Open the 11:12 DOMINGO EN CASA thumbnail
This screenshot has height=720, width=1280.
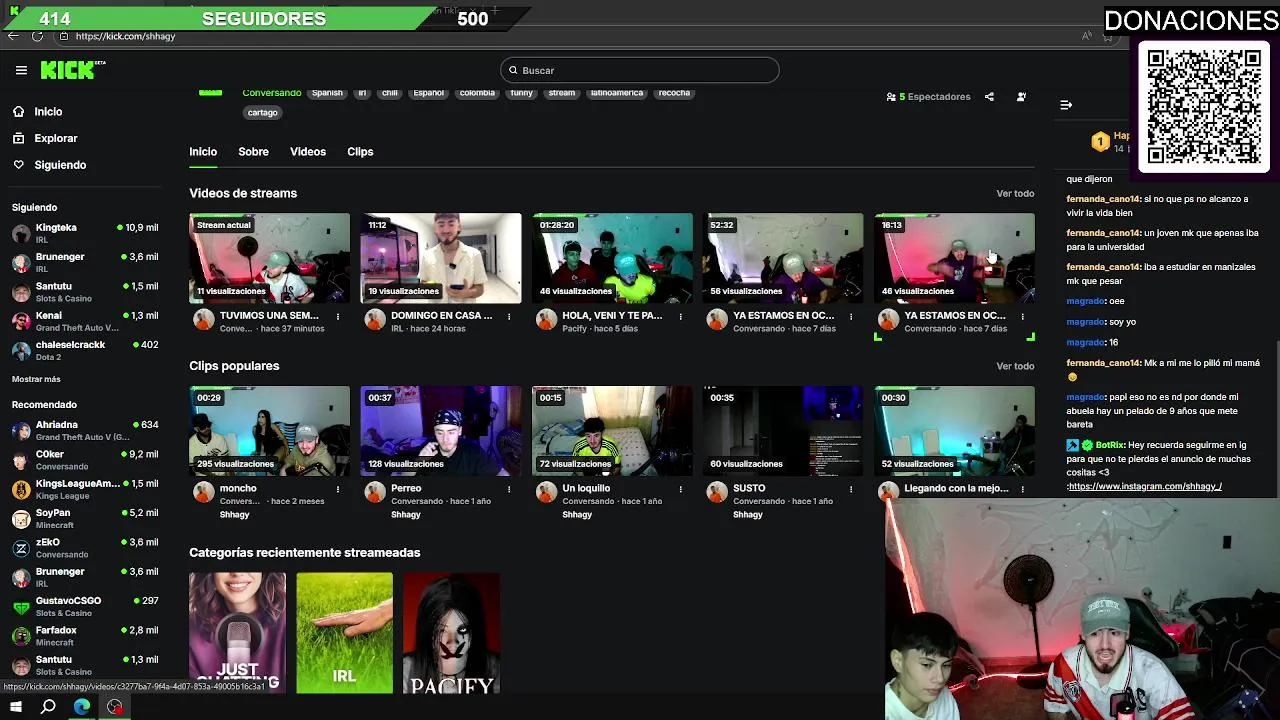click(x=441, y=258)
